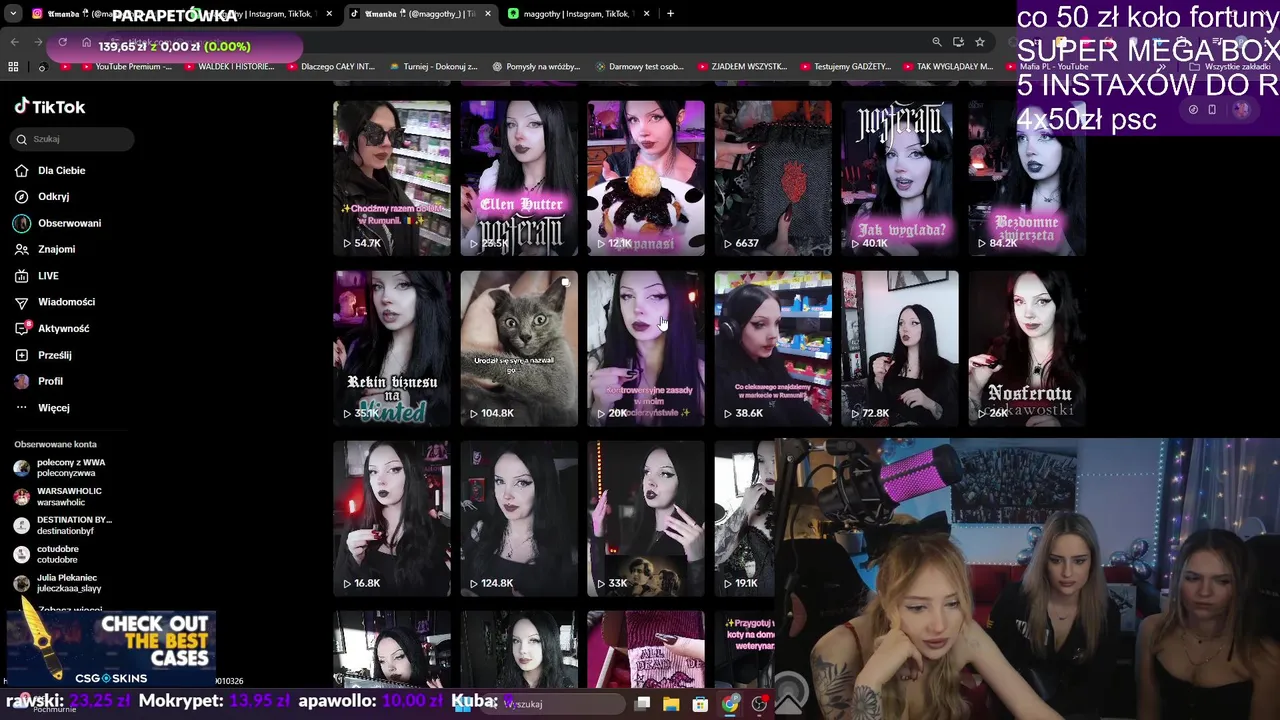Open the Nosferatu ciekawostki video
The width and height of the screenshot is (1280, 720).
(x=1027, y=348)
